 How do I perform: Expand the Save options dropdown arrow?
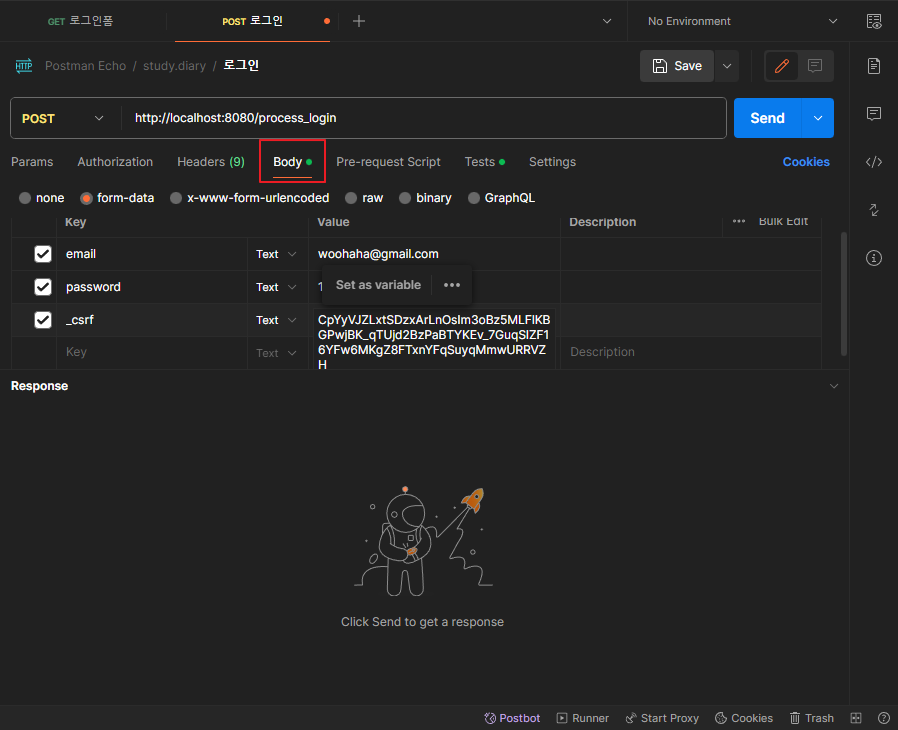tap(727, 66)
